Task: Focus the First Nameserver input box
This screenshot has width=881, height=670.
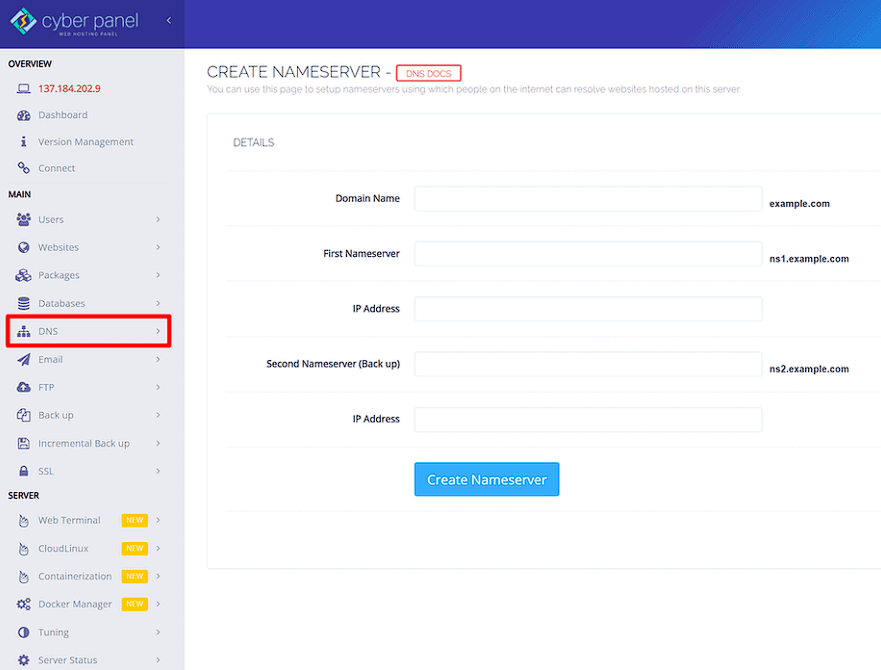Action: coord(587,253)
